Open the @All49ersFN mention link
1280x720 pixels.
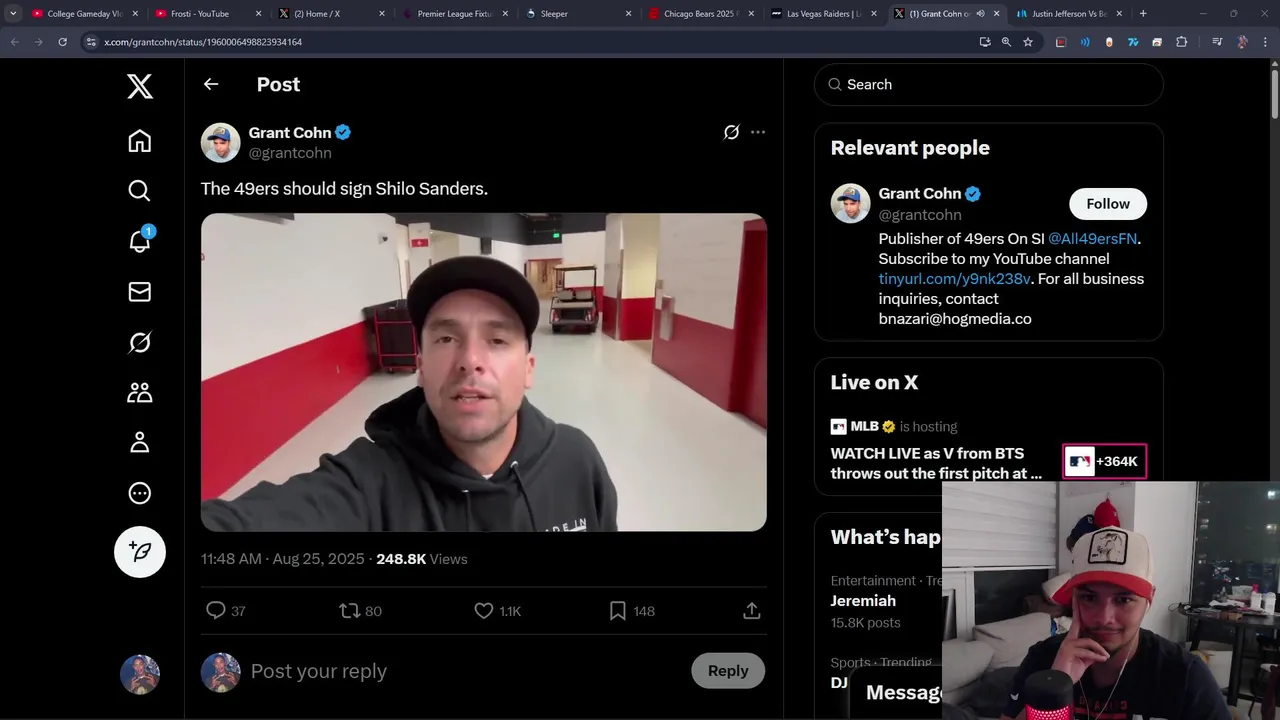click(1092, 239)
